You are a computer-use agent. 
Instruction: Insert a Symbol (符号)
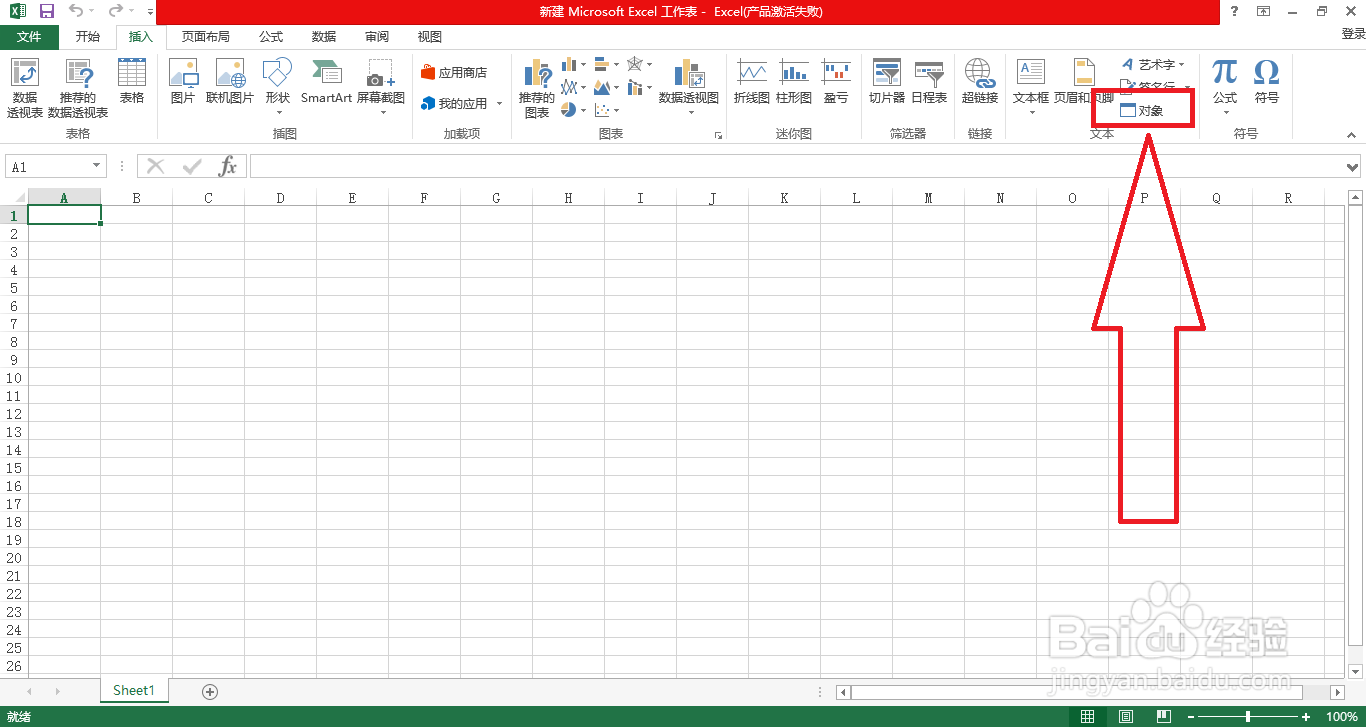[1267, 82]
